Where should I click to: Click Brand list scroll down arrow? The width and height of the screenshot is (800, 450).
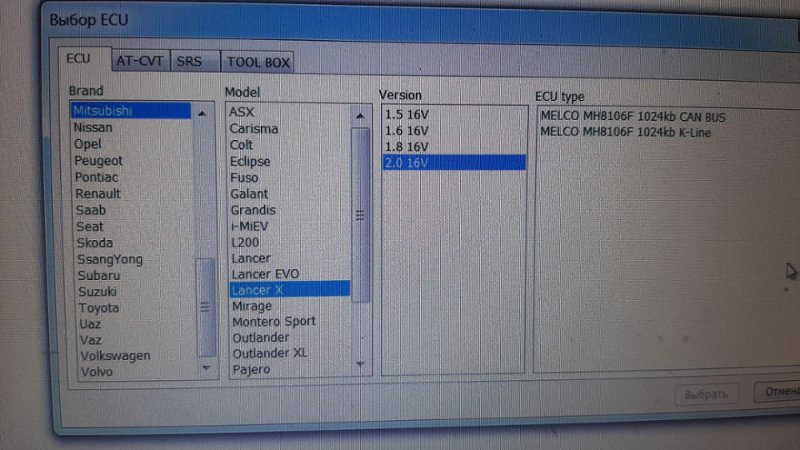click(207, 368)
